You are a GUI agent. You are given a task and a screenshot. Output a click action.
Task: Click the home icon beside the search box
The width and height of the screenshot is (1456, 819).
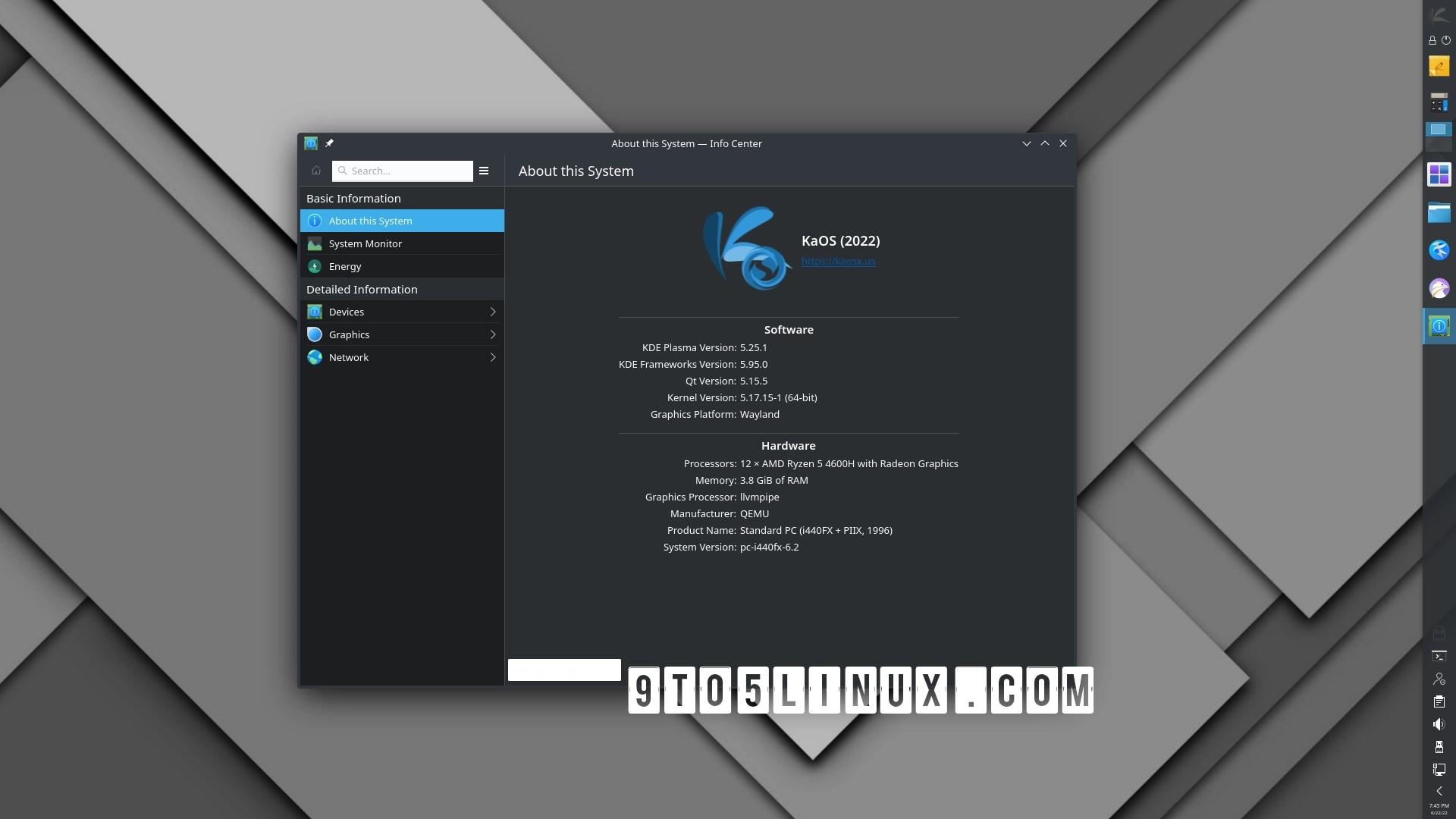[x=316, y=171]
